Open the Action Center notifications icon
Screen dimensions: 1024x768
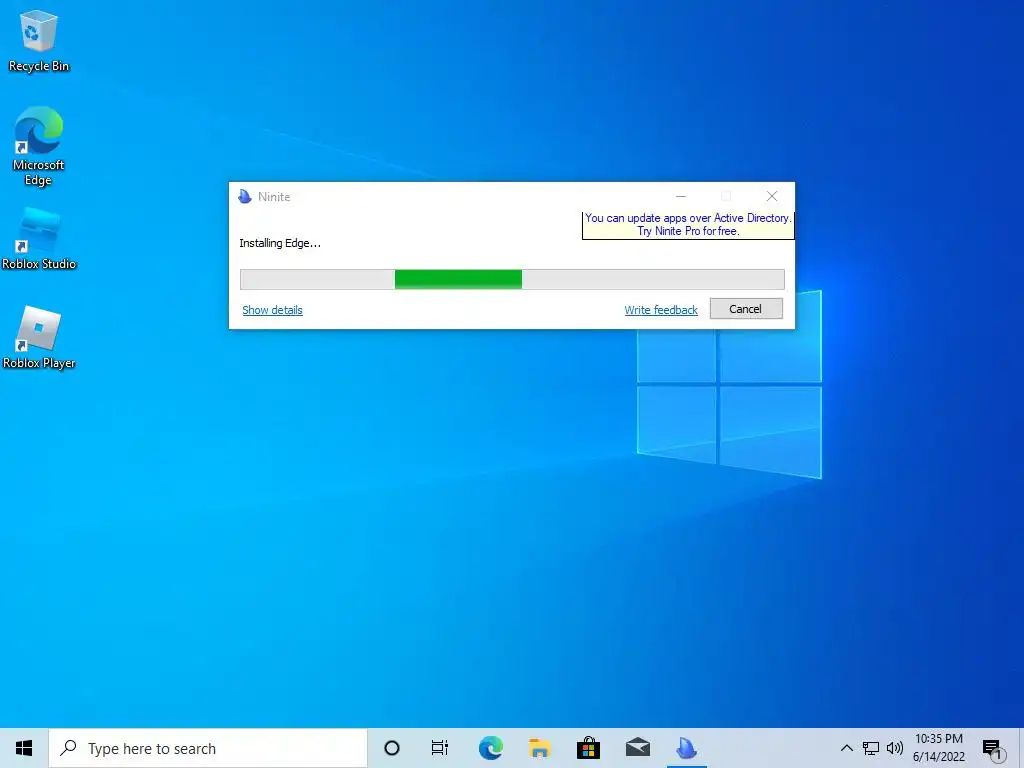pyautogui.click(x=993, y=748)
